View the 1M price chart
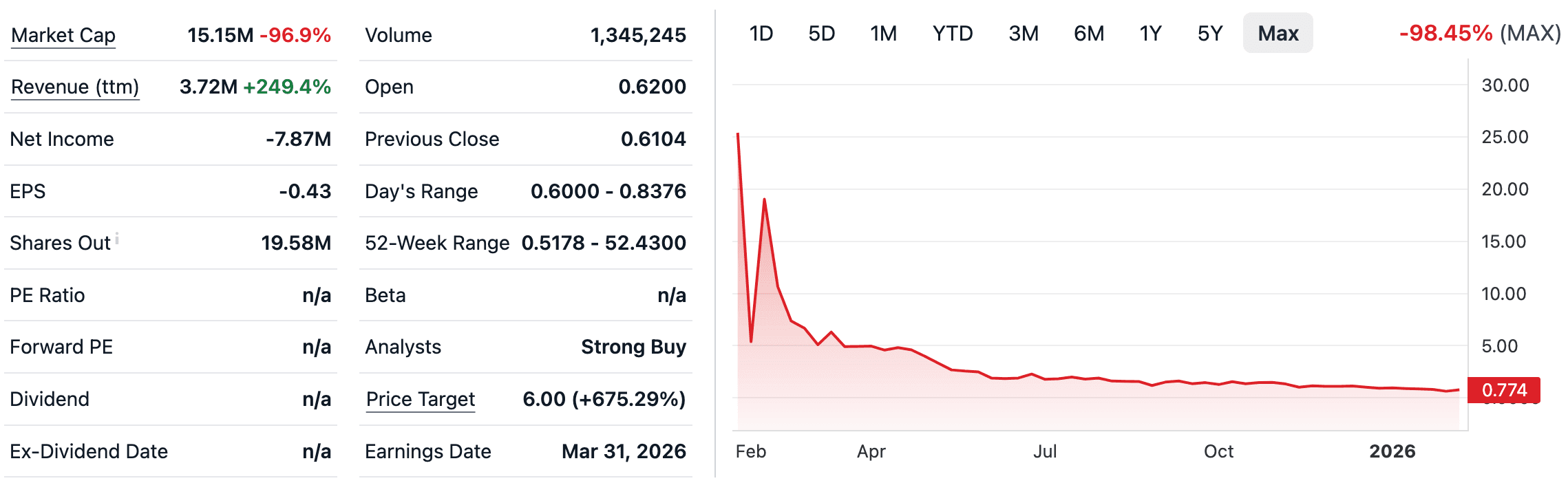Image resolution: width=1568 pixels, height=483 pixels. tap(884, 32)
